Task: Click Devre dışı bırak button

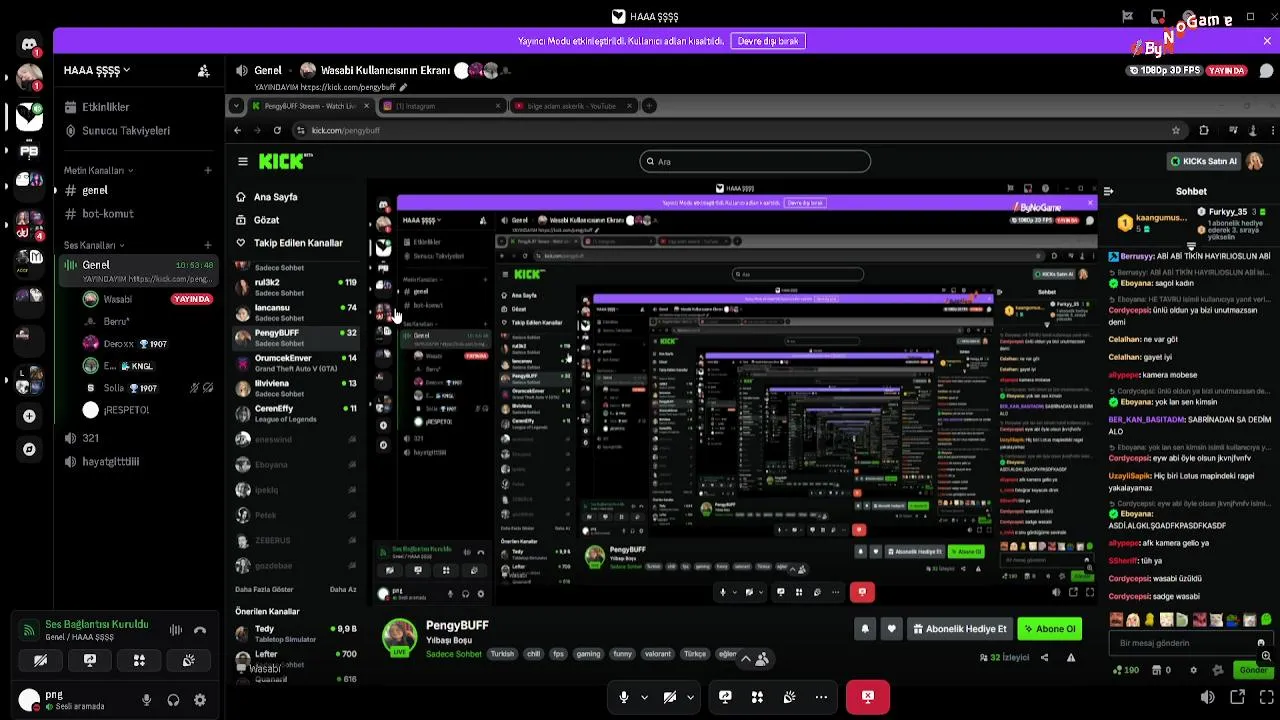Action: coord(768,41)
